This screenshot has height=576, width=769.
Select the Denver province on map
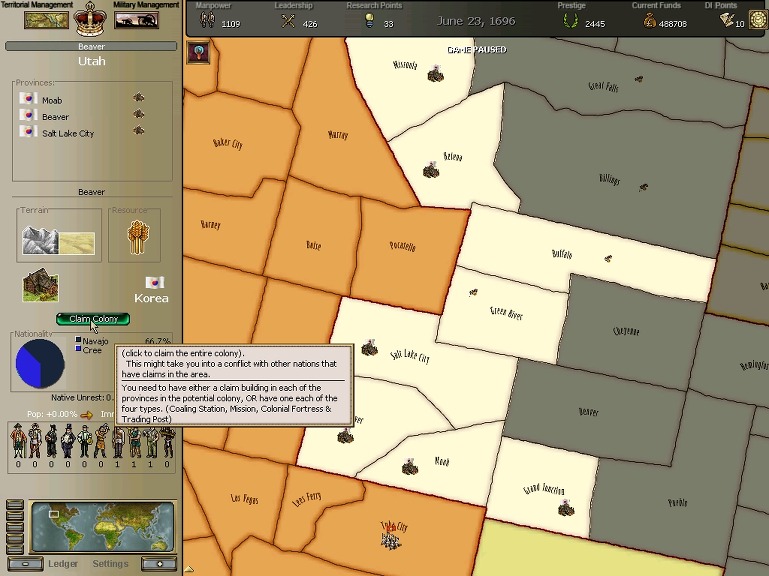click(589, 411)
